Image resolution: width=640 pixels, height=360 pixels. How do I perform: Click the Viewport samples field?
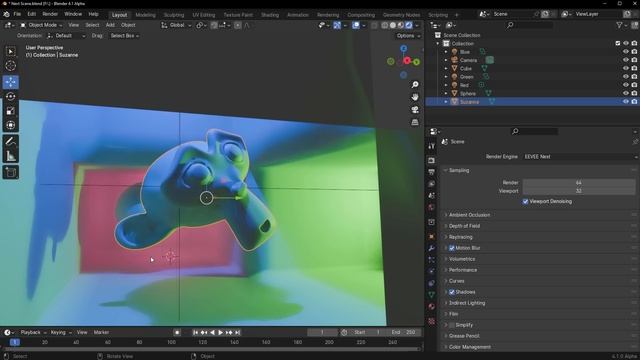(579, 191)
